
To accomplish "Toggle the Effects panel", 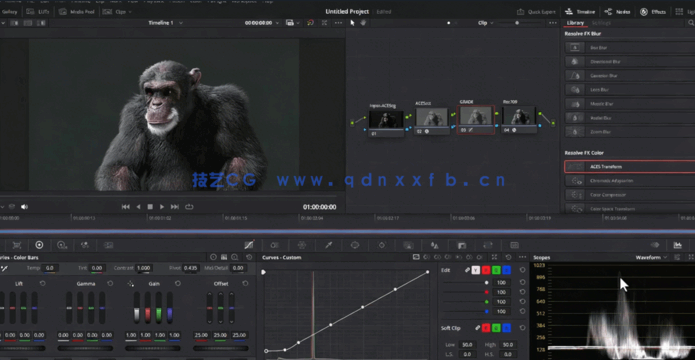I will 653,12.
